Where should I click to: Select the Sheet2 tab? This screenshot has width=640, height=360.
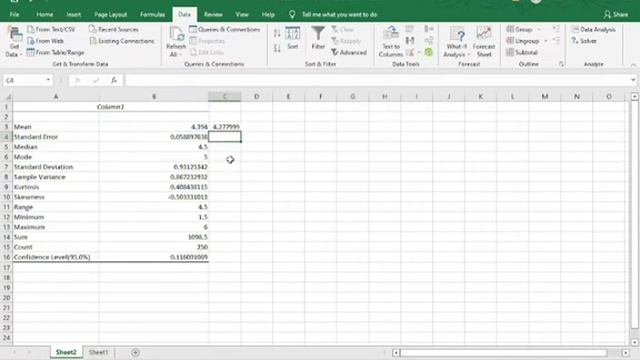66,352
